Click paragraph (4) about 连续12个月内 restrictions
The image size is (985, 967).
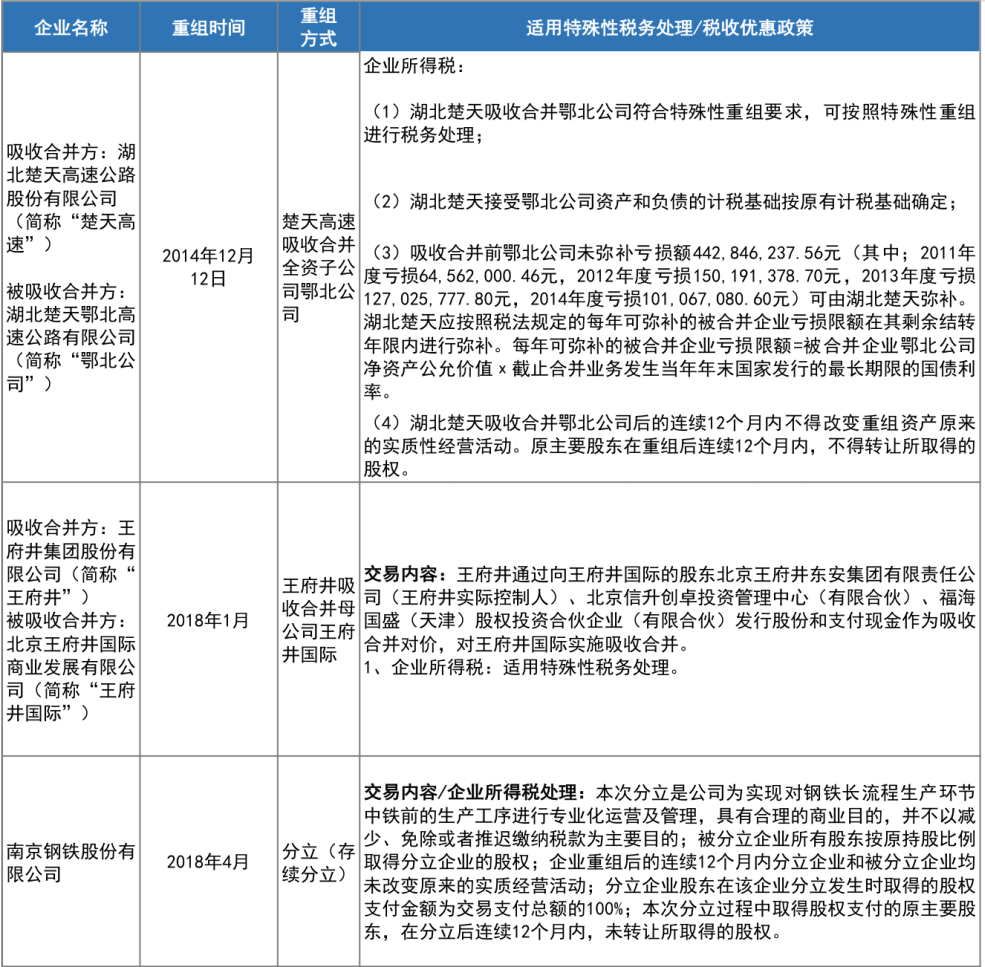667,443
